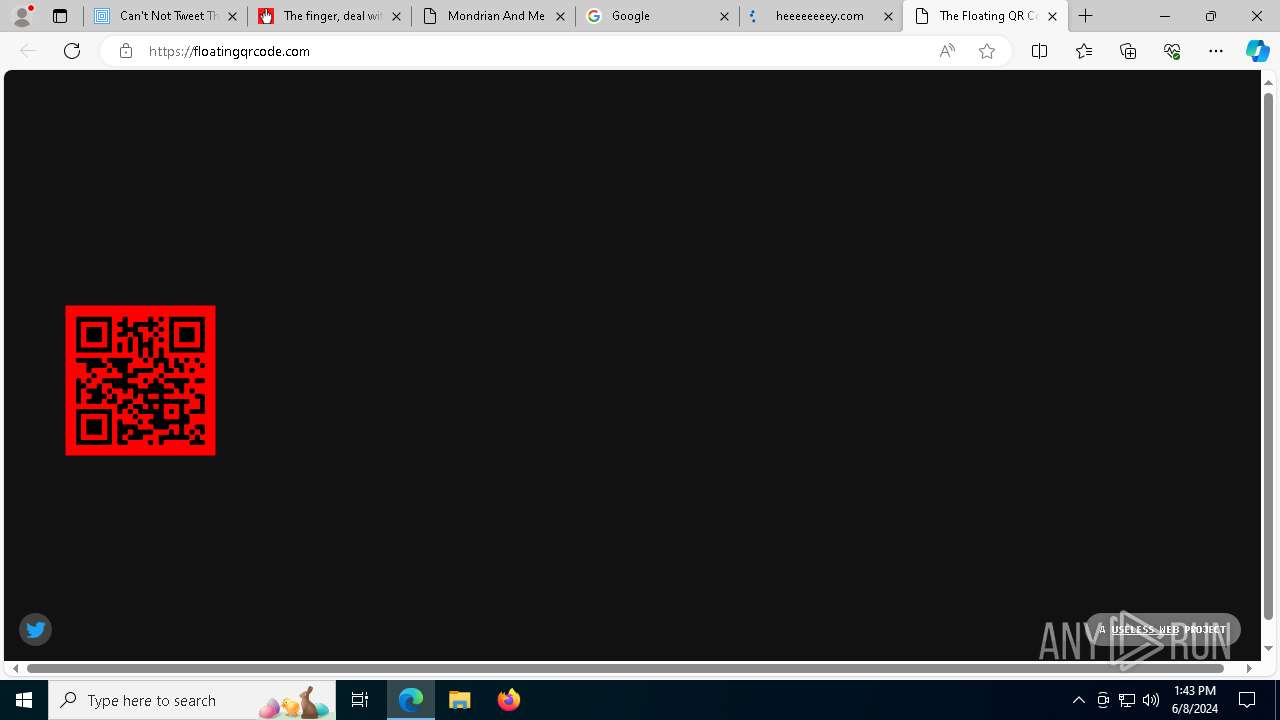1280x720 pixels.
Task: Open File Explorer from taskbar
Action: pyautogui.click(x=460, y=700)
